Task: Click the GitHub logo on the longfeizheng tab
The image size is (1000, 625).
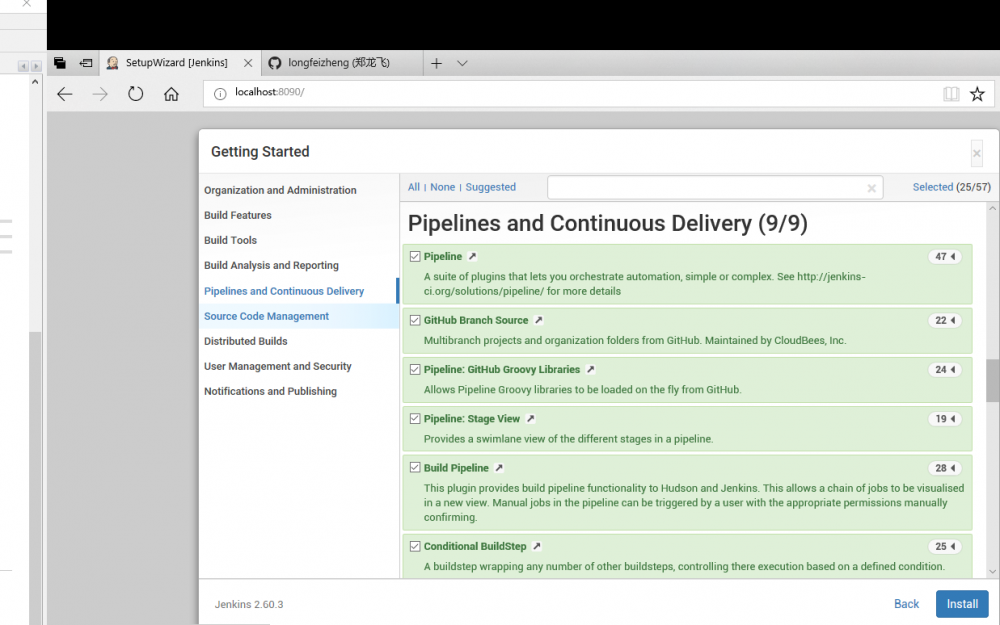Action: 275,62
